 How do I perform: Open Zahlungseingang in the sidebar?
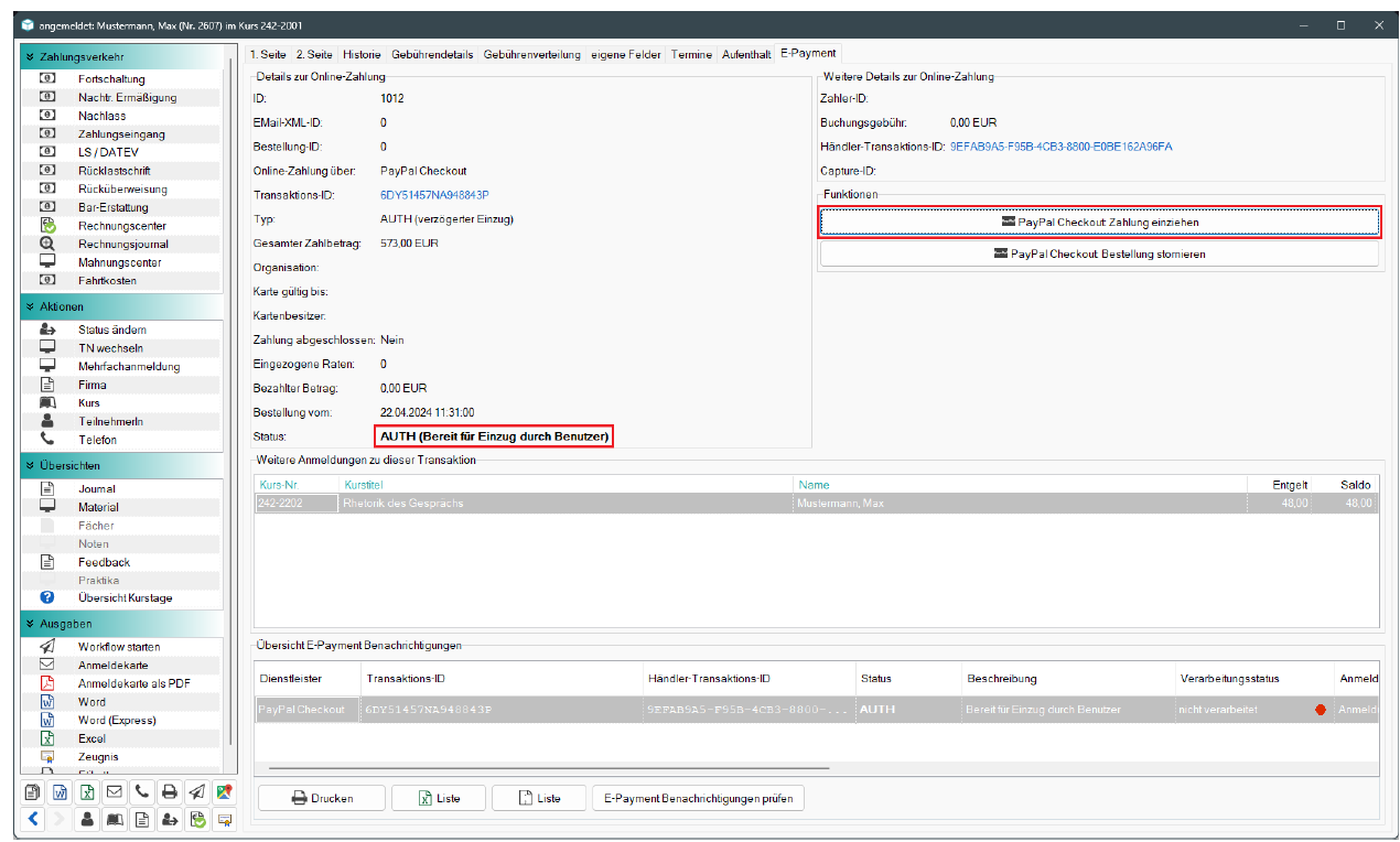click(122, 134)
